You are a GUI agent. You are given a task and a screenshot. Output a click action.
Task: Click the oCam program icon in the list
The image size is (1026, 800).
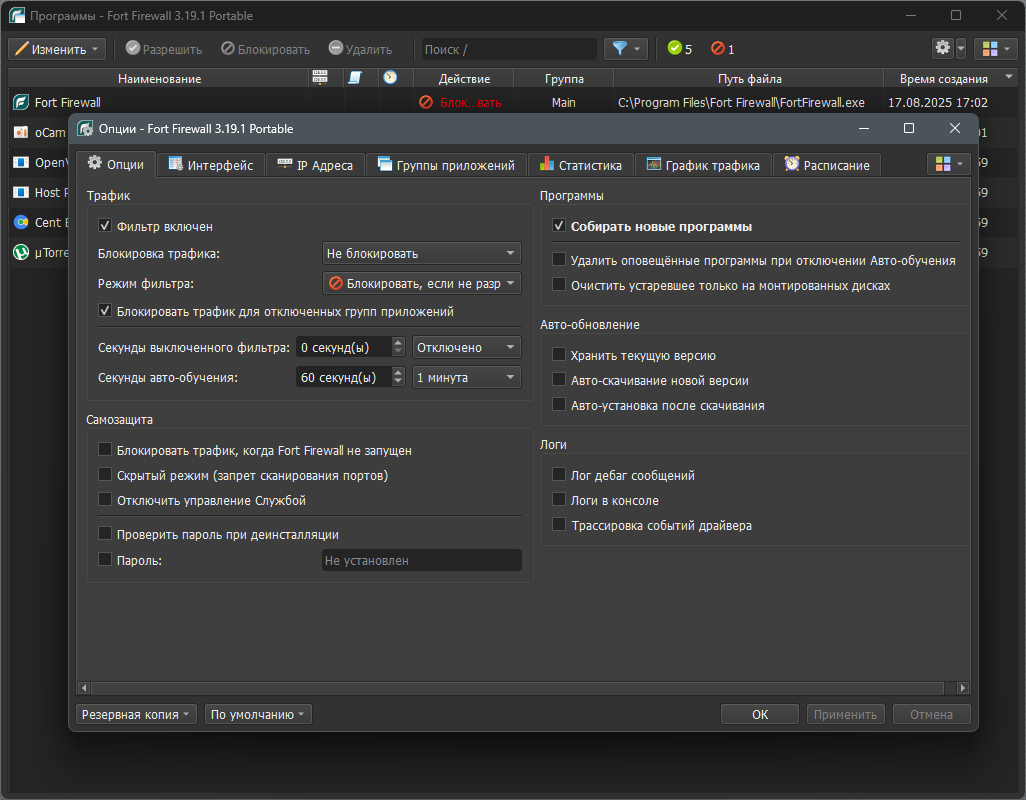[21, 133]
